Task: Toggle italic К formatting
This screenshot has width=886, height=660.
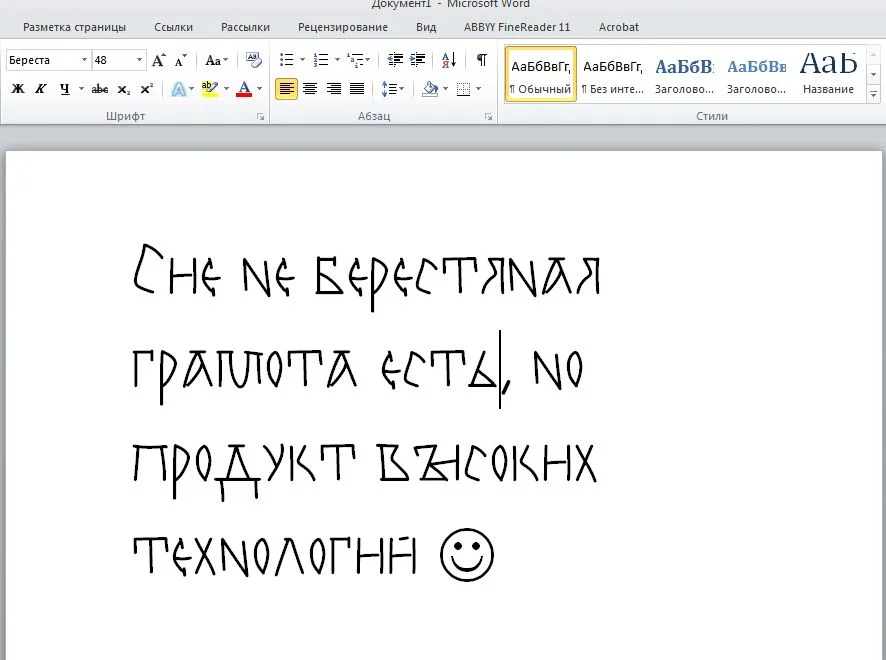Action: 41,89
